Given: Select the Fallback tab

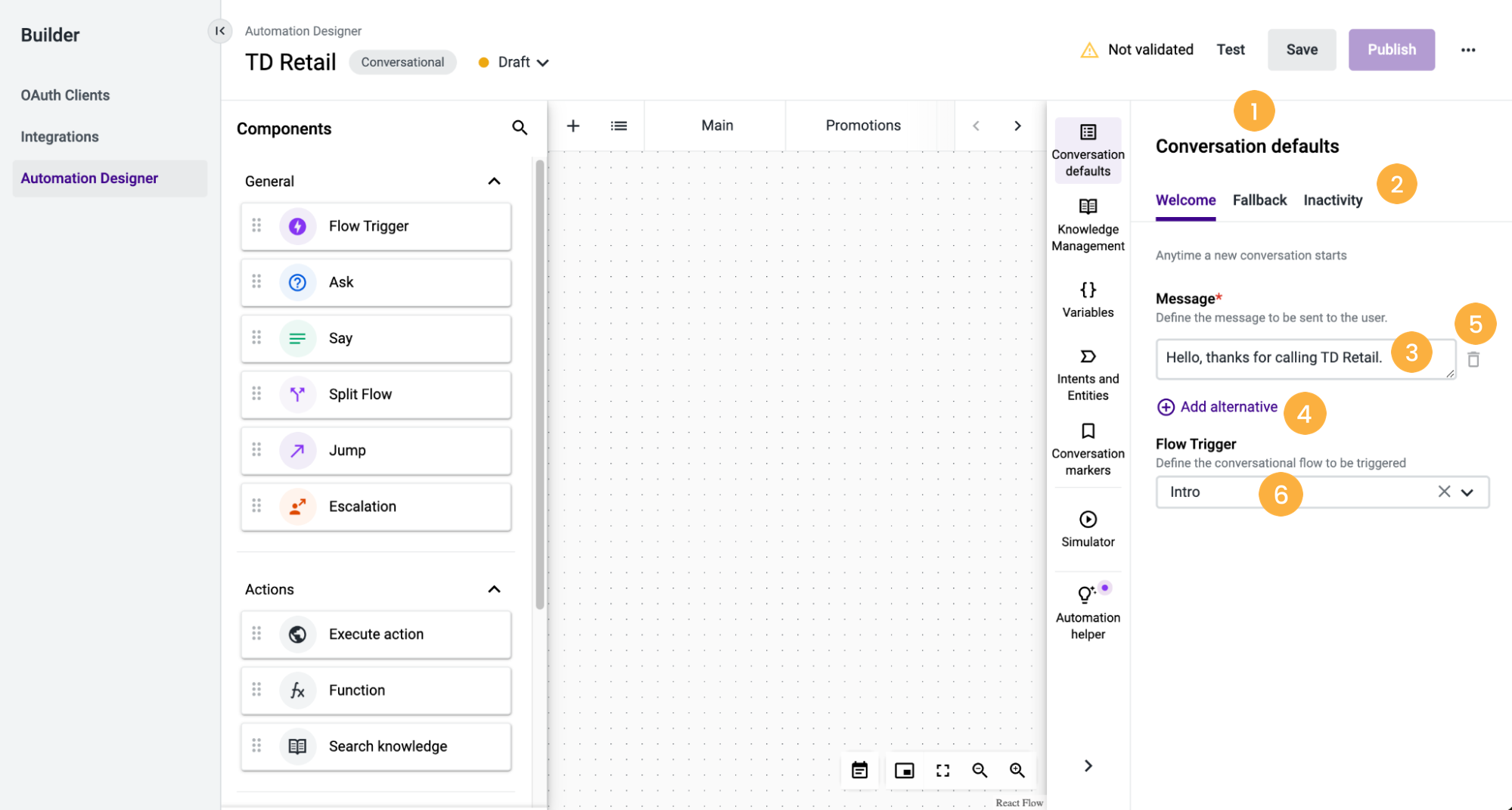Looking at the screenshot, I should (x=1259, y=200).
